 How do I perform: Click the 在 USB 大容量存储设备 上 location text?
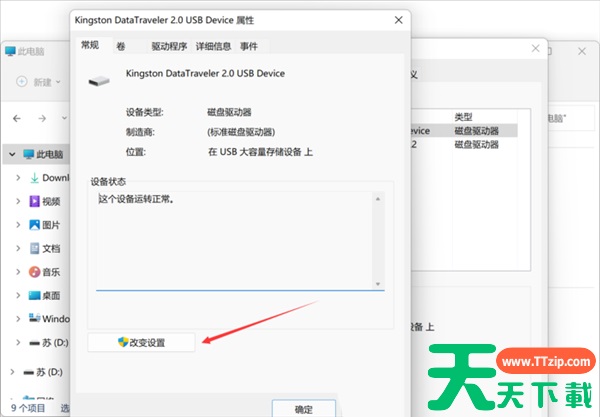click(260, 152)
